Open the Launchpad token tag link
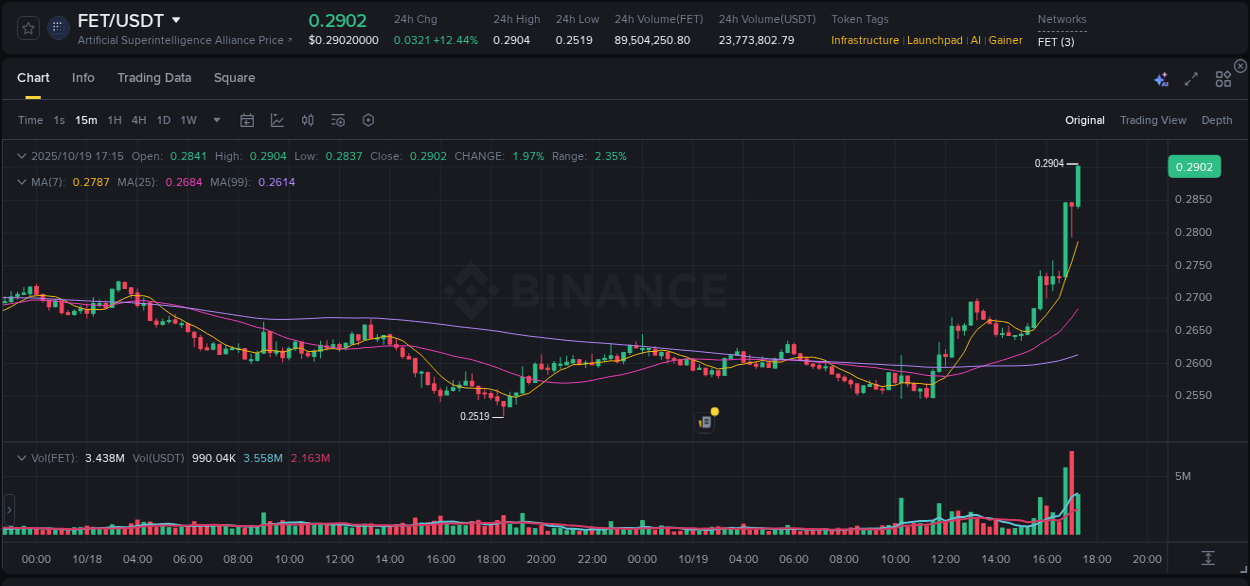The image size is (1250, 586). pyautogui.click(x=935, y=40)
